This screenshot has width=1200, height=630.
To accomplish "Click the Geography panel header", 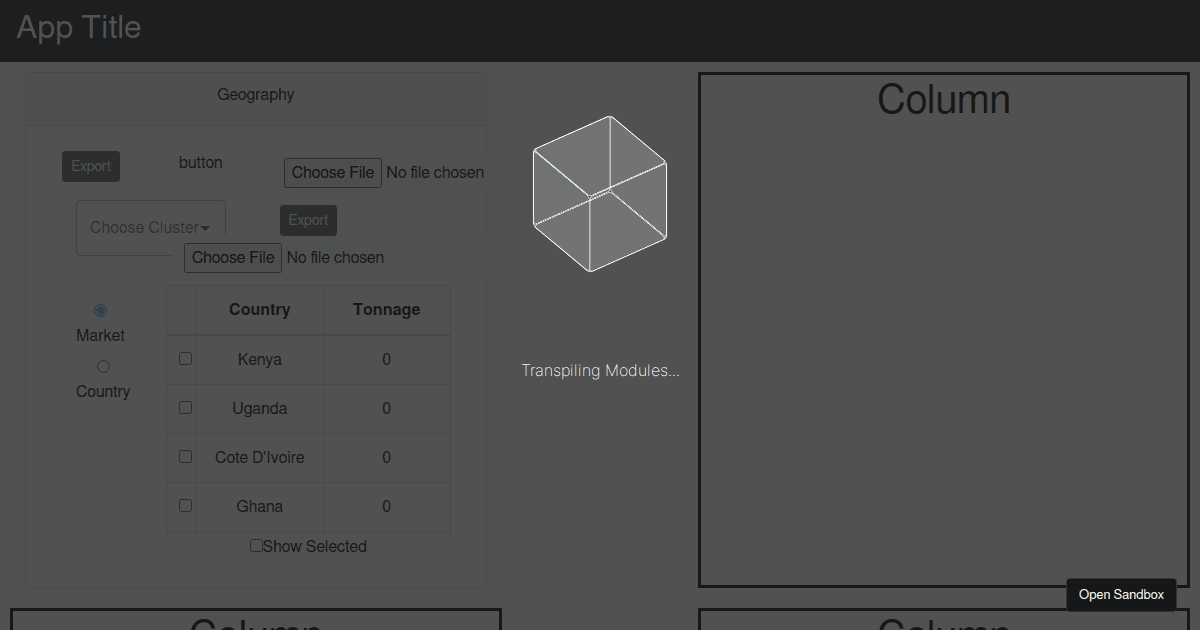I will [256, 94].
